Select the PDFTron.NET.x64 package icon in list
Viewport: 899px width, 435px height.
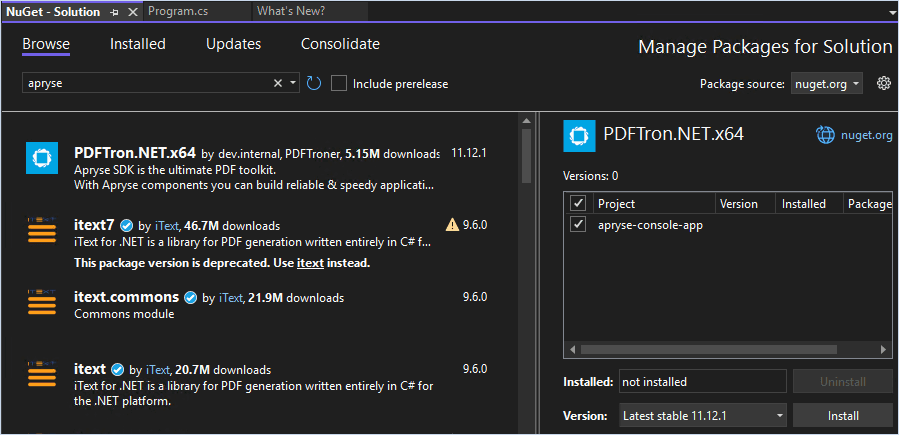point(42,157)
